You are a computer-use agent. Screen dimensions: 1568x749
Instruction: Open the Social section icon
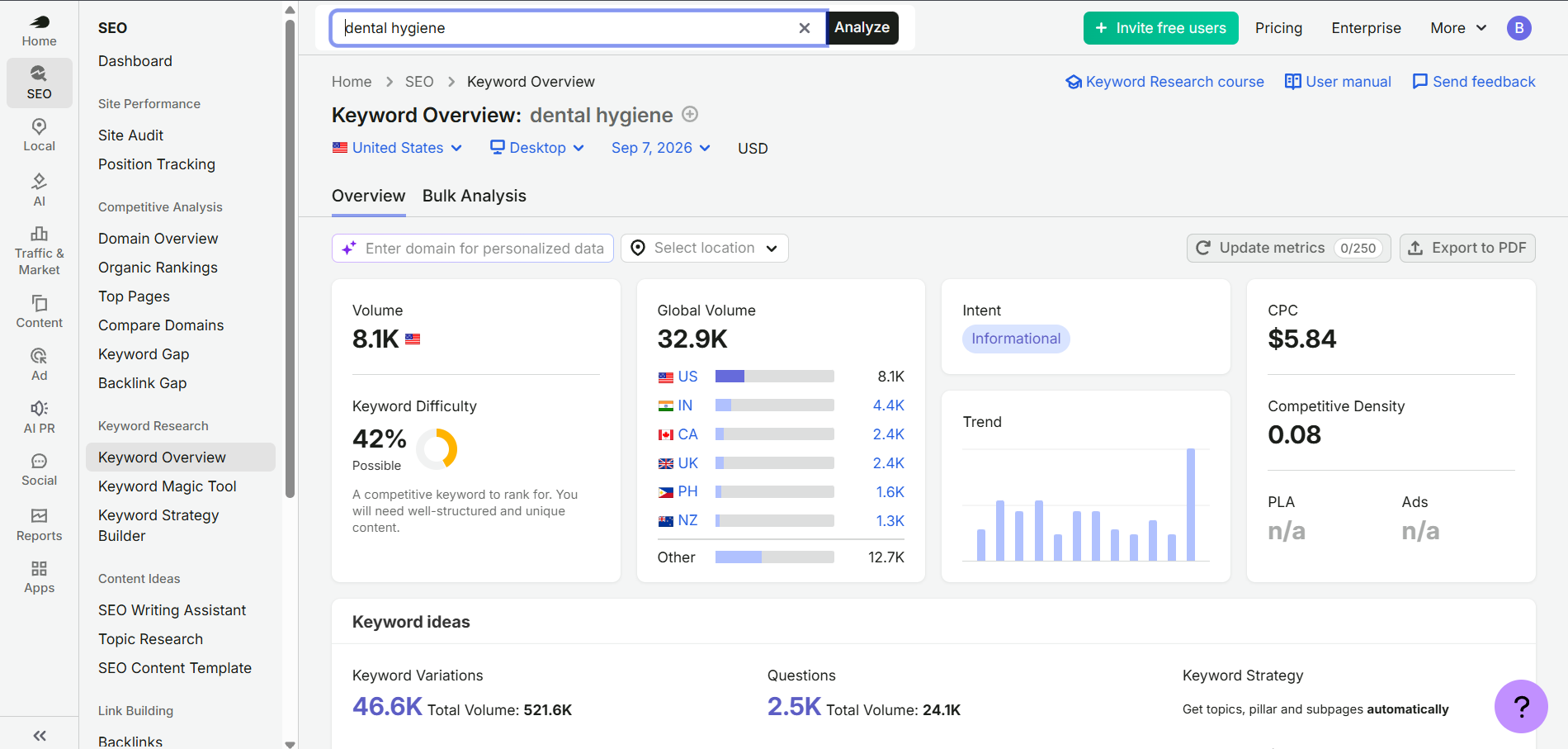click(x=39, y=471)
